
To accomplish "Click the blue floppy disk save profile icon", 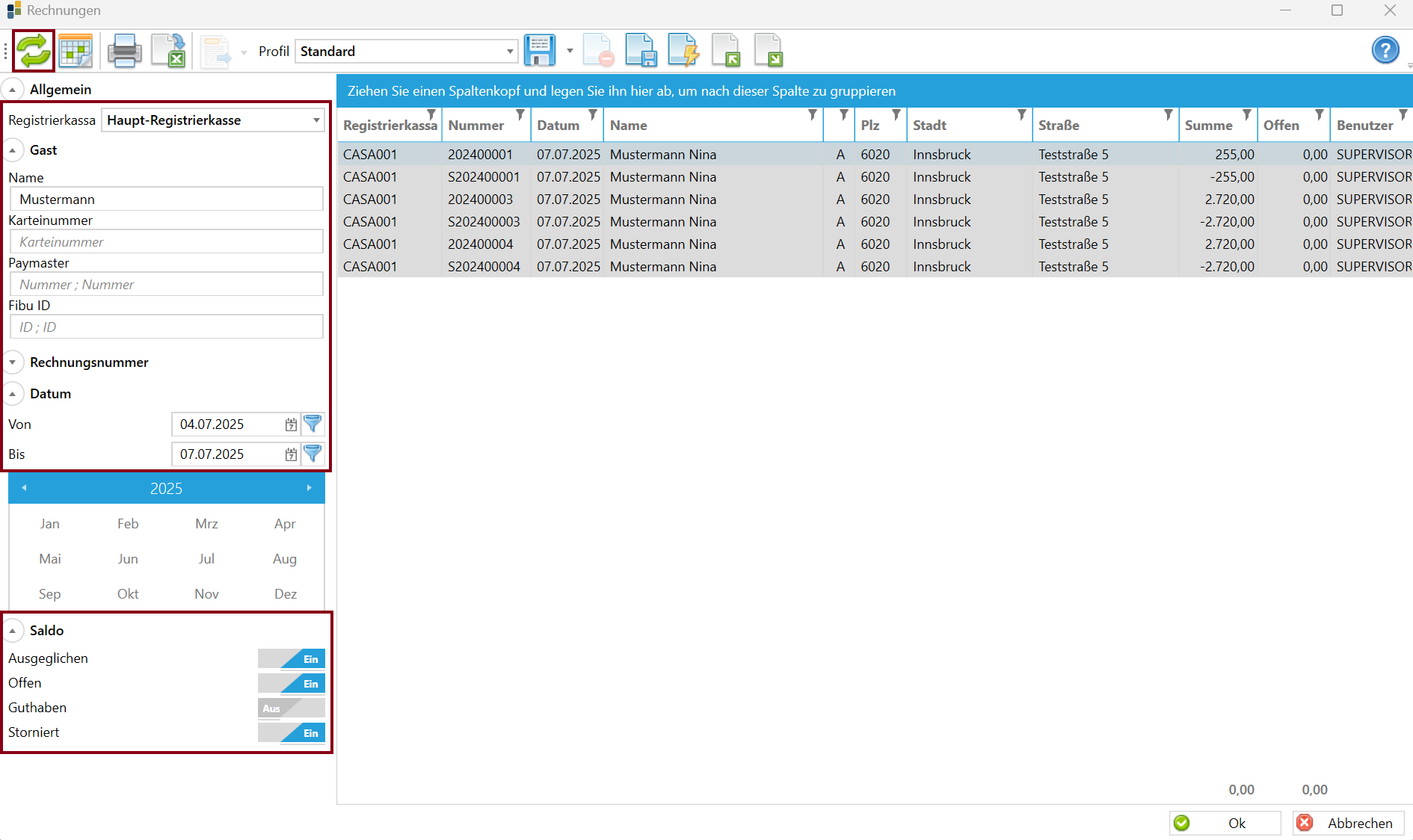I will point(539,51).
